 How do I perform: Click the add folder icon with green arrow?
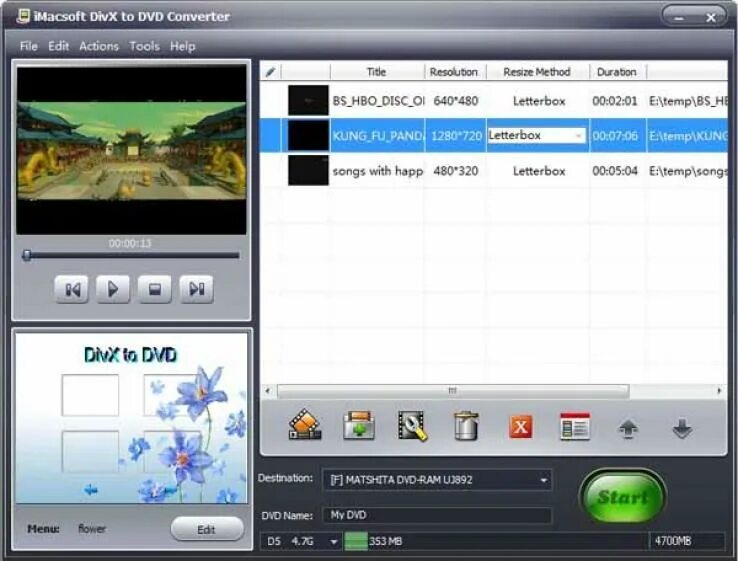(359, 425)
